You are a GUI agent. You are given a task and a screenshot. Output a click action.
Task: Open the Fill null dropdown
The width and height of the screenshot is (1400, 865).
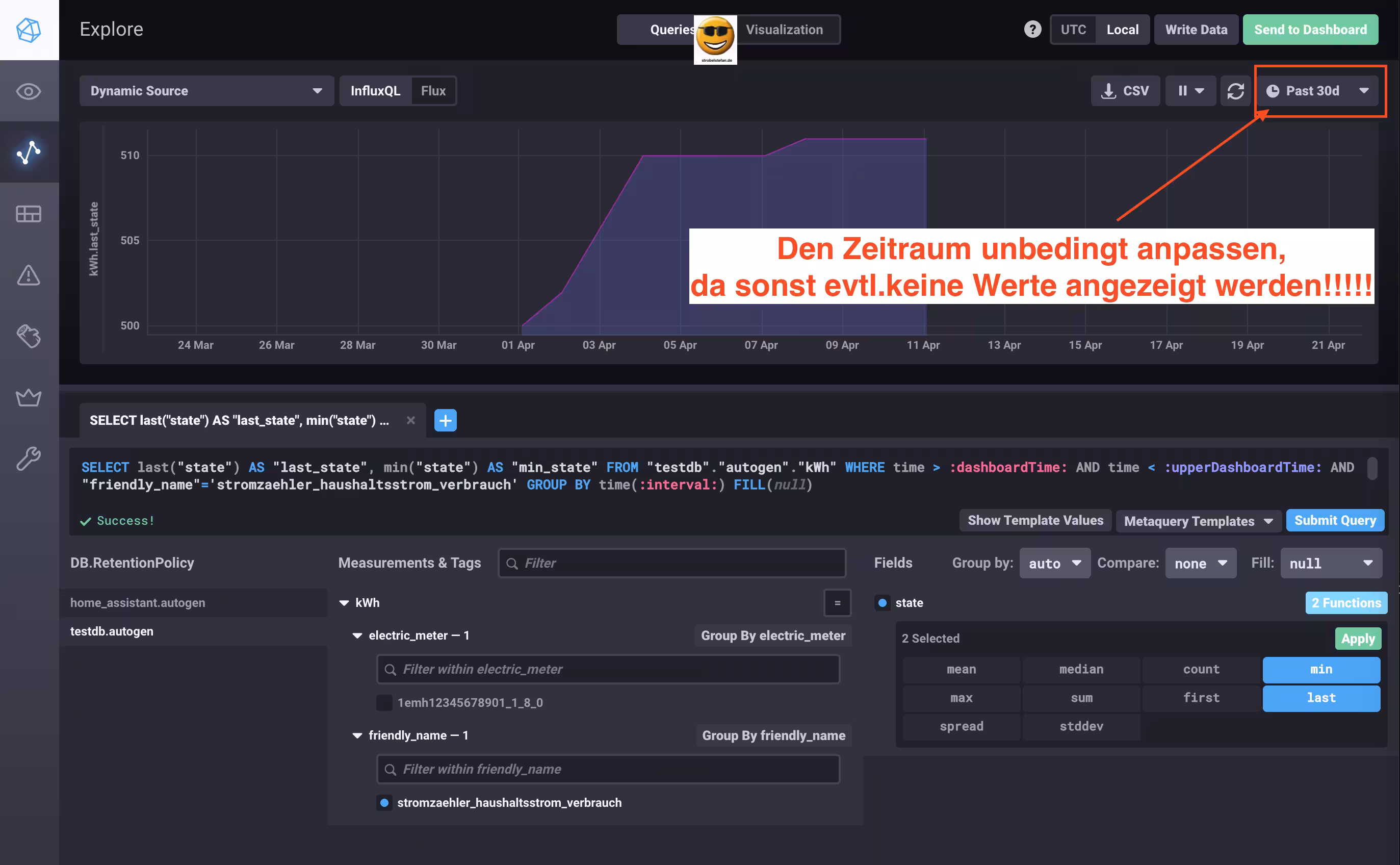pyautogui.click(x=1331, y=563)
